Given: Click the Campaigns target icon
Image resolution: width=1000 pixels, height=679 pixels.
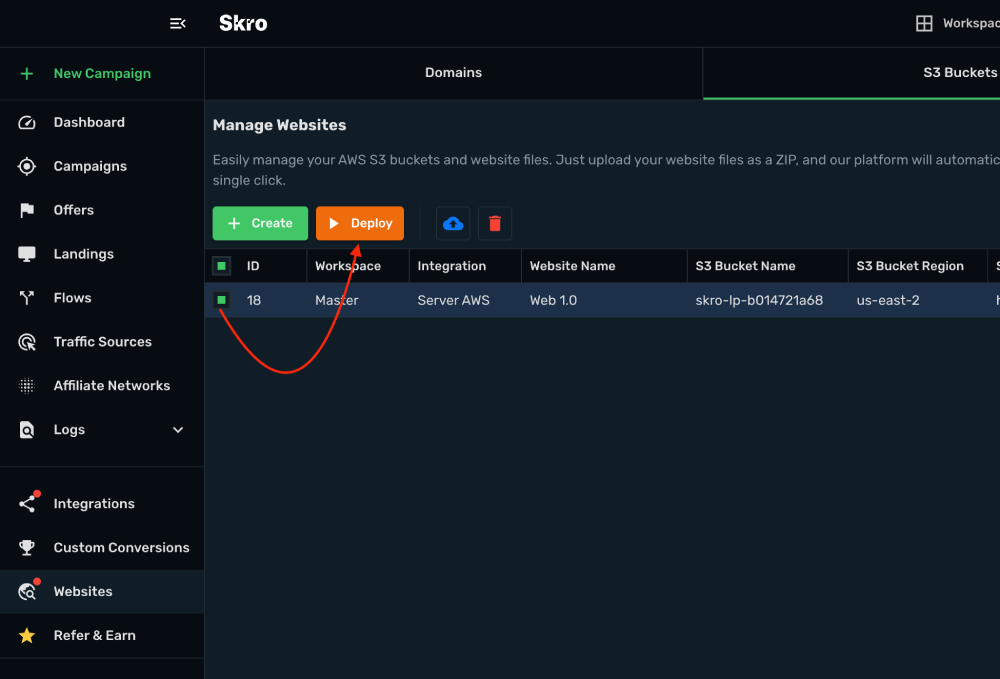Looking at the screenshot, I should coord(27,166).
